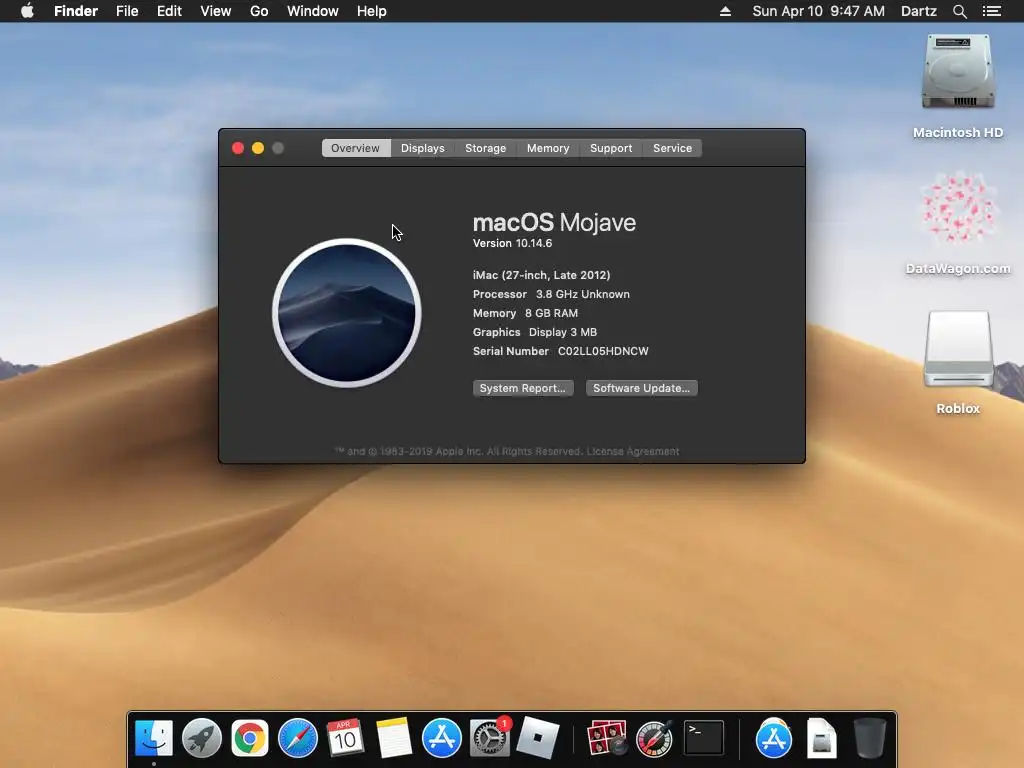The image size is (1024, 768).
Task: Switch to the Displays tab
Action: 423,148
